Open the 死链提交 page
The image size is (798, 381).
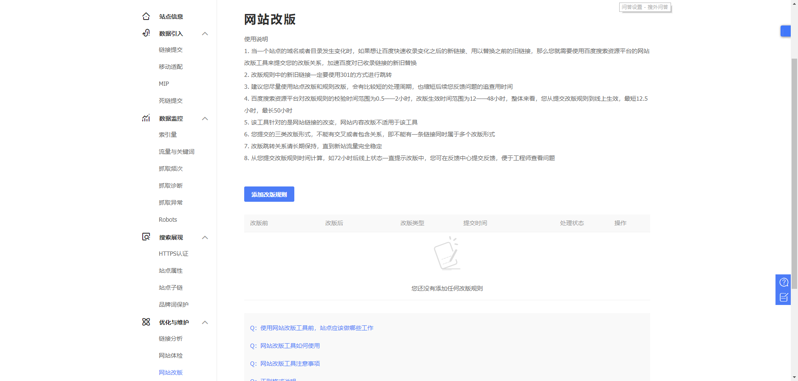click(170, 101)
